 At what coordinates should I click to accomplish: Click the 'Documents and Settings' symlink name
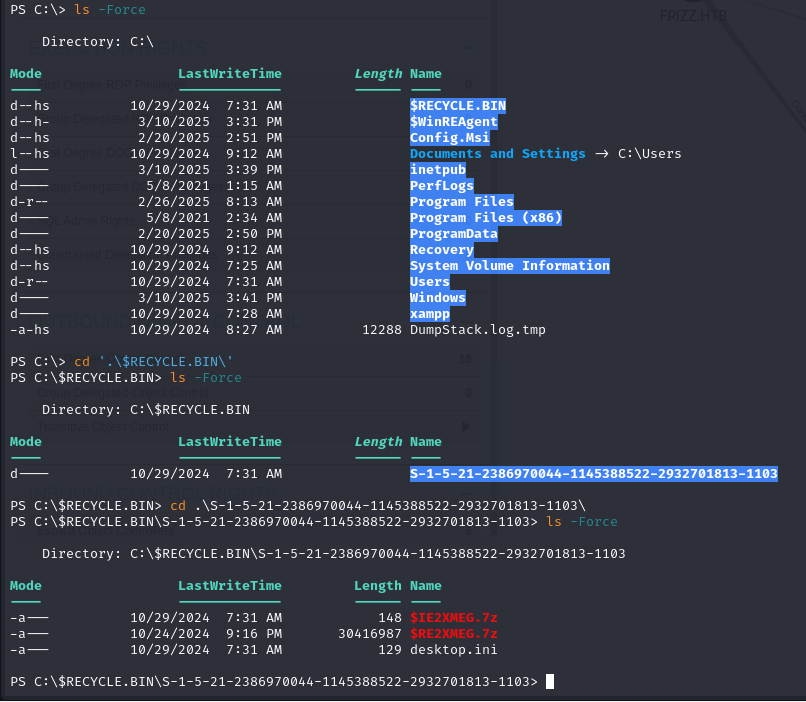(497, 154)
